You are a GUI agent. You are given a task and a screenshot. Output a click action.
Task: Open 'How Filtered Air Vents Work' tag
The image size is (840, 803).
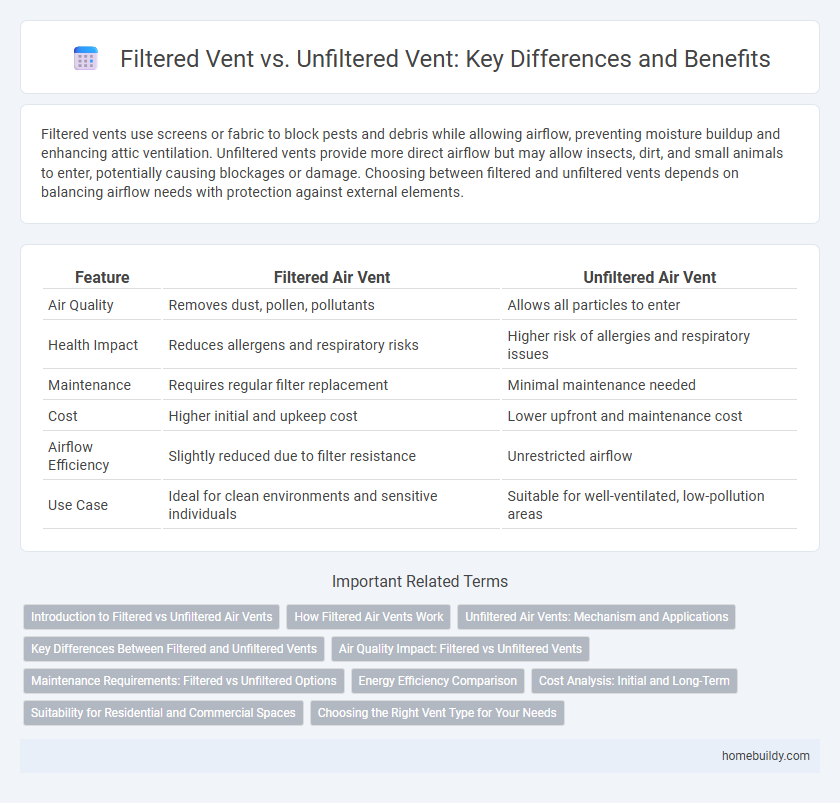coord(369,617)
